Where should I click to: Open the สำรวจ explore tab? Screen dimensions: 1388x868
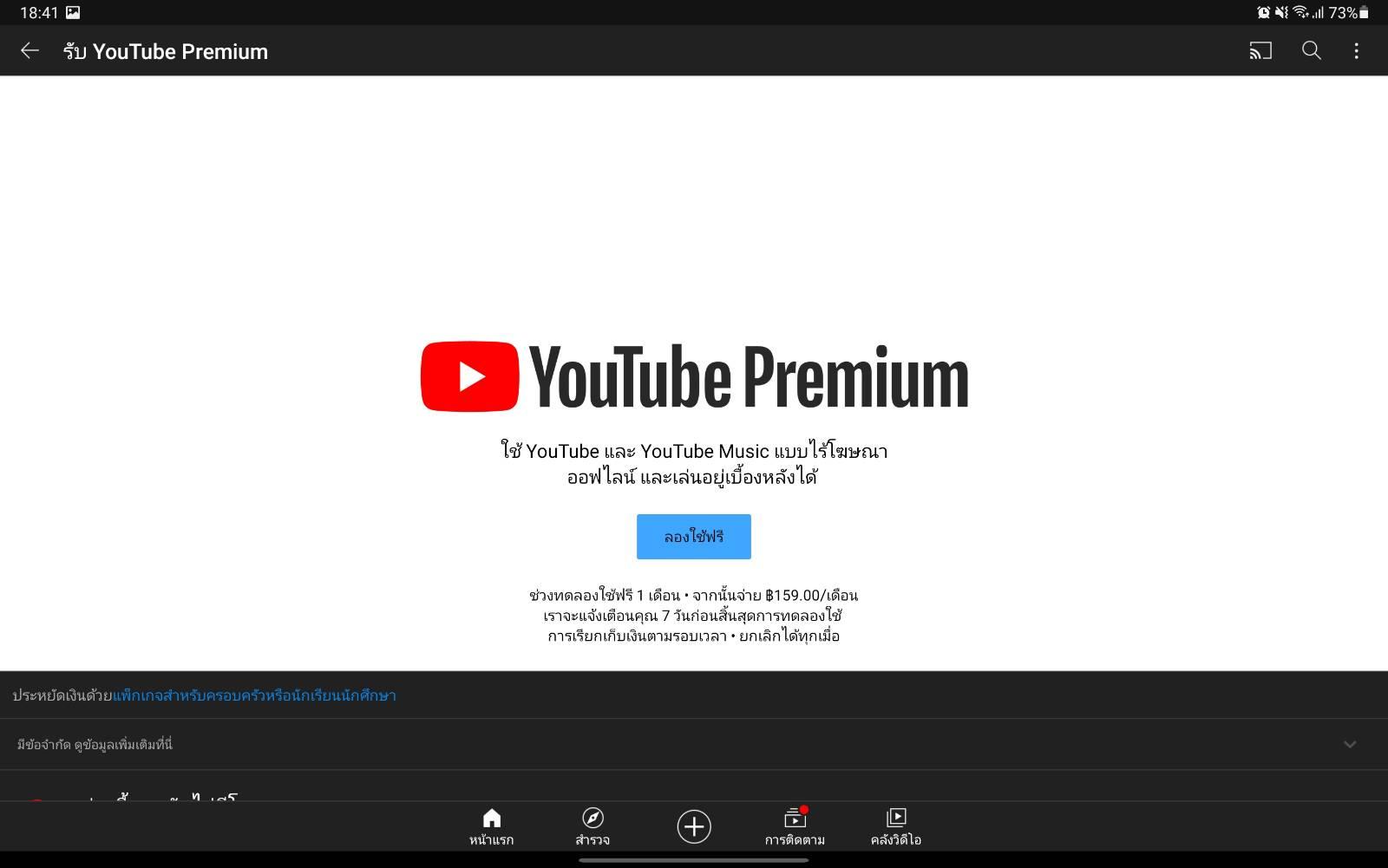pyautogui.click(x=593, y=827)
